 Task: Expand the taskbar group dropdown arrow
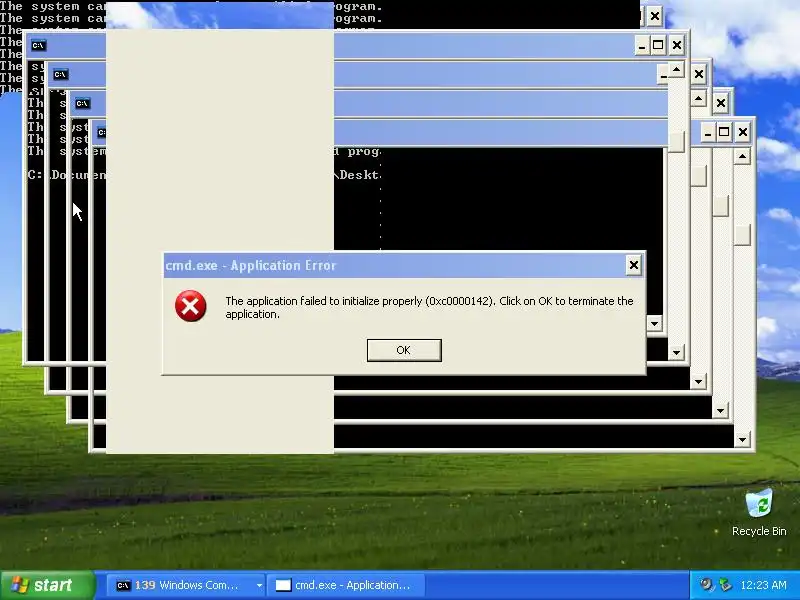(259, 585)
